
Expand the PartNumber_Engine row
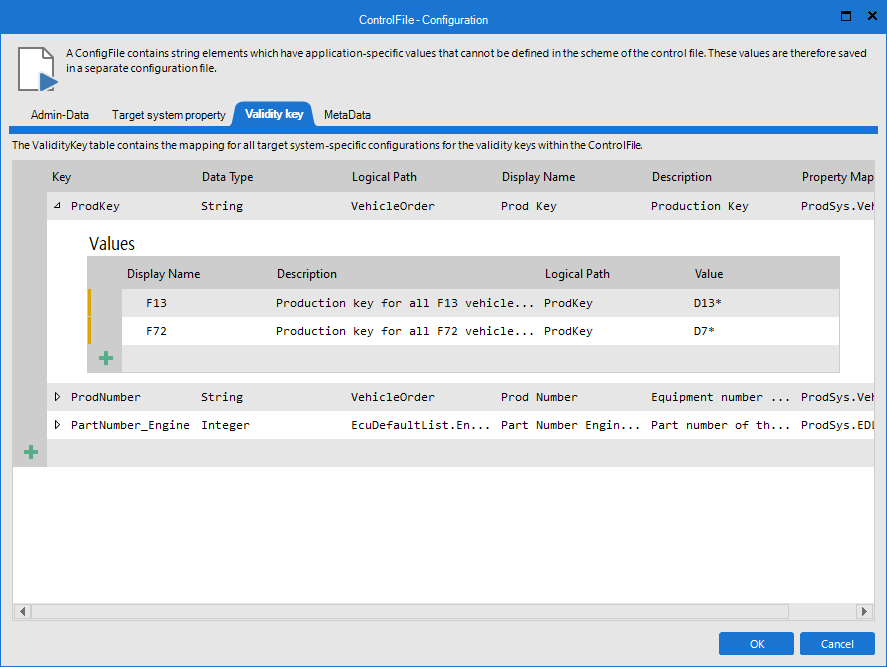pos(57,425)
